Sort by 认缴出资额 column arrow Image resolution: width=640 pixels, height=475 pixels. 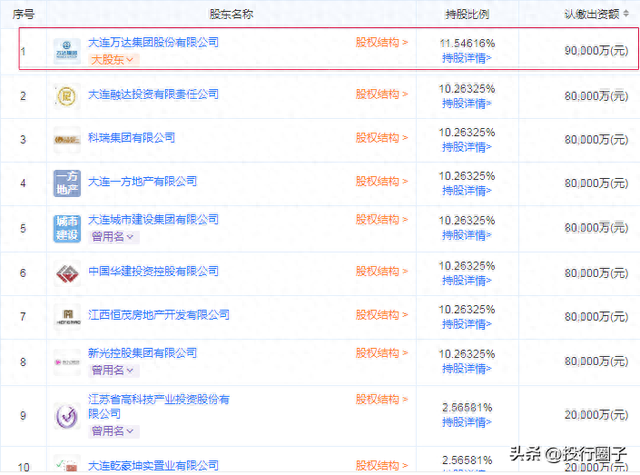pos(626,14)
